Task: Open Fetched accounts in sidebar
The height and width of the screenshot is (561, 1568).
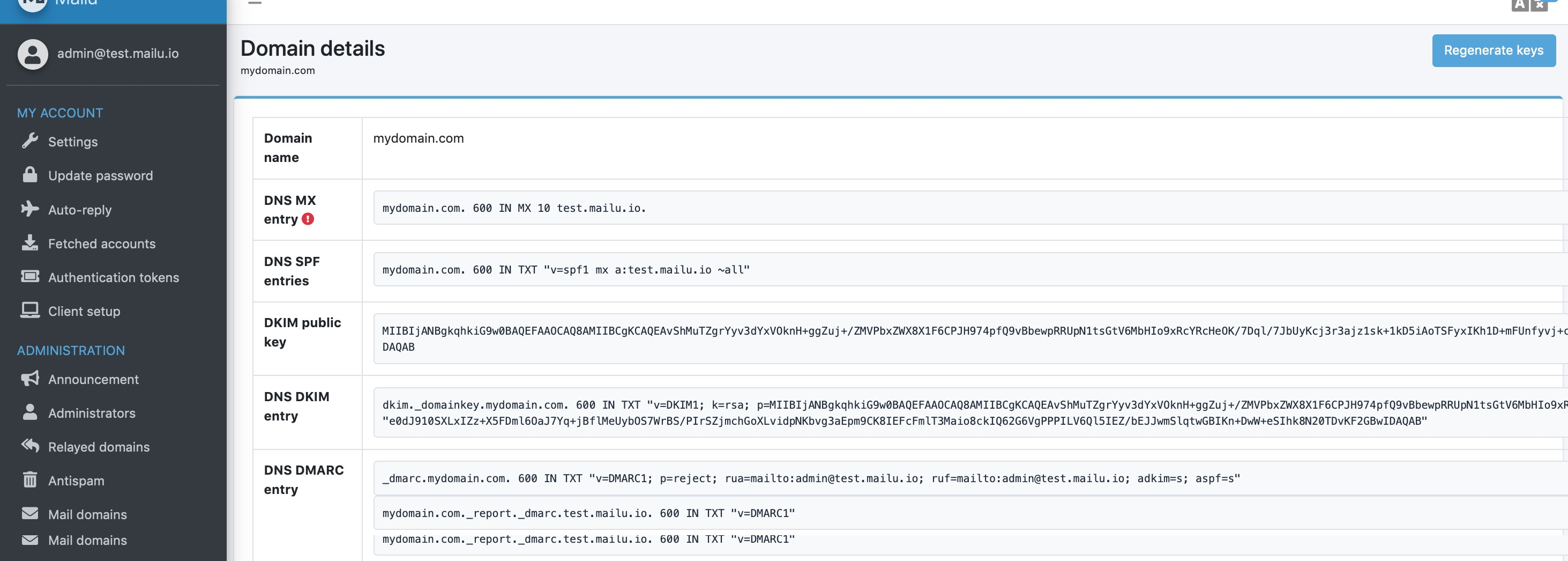Action: [102, 243]
